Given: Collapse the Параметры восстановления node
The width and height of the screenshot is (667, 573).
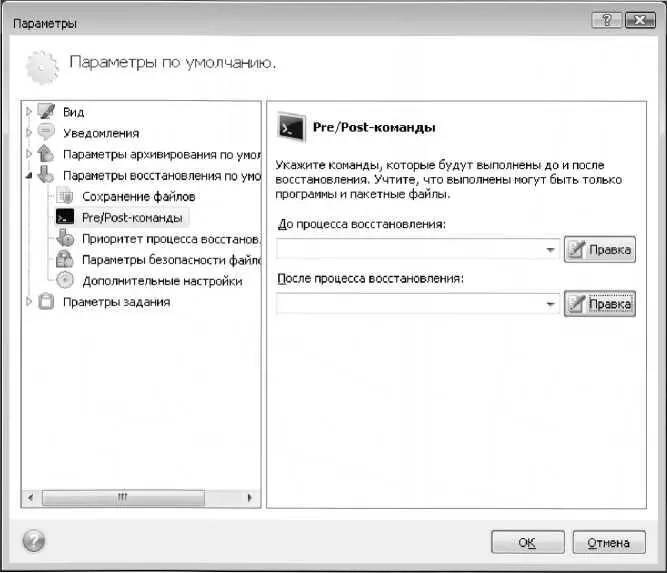Looking at the screenshot, I should tap(29, 176).
